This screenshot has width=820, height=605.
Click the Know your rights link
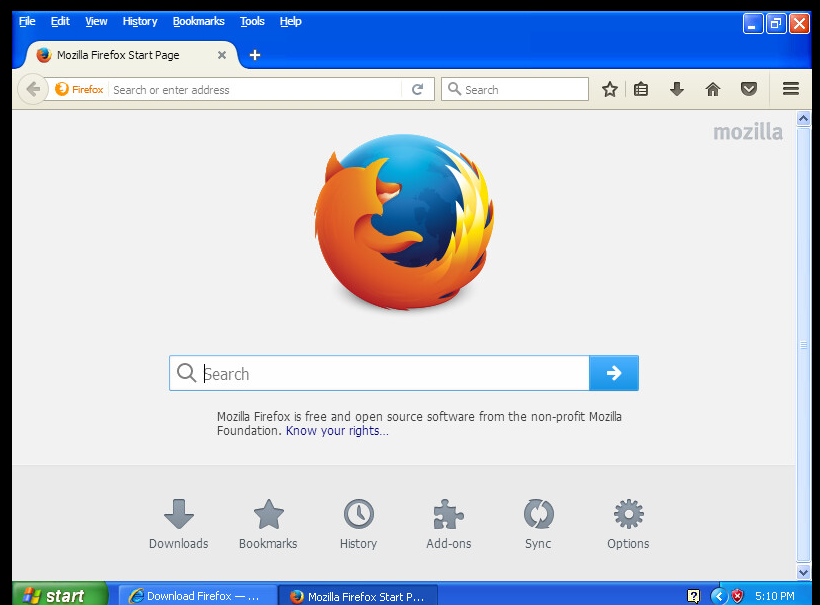(337, 431)
